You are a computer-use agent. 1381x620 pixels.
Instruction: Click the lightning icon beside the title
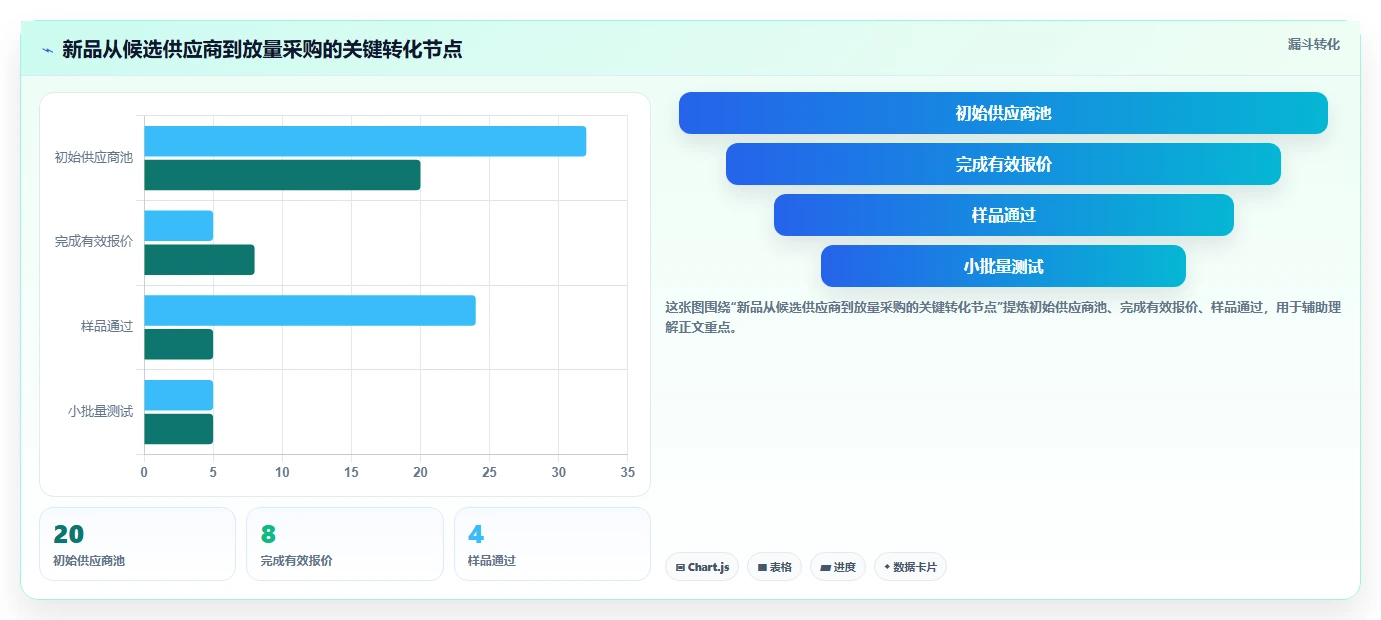(x=47, y=50)
